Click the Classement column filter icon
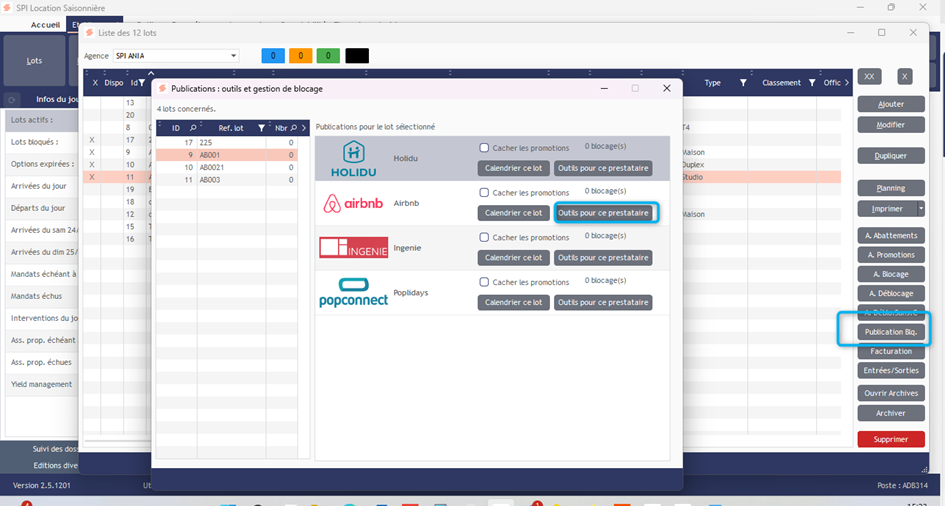 click(812, 83)
